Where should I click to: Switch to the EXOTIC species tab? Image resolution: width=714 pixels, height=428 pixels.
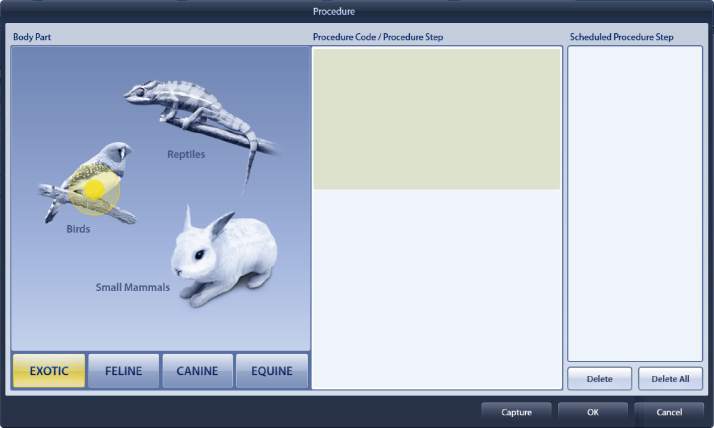(49, 371)
